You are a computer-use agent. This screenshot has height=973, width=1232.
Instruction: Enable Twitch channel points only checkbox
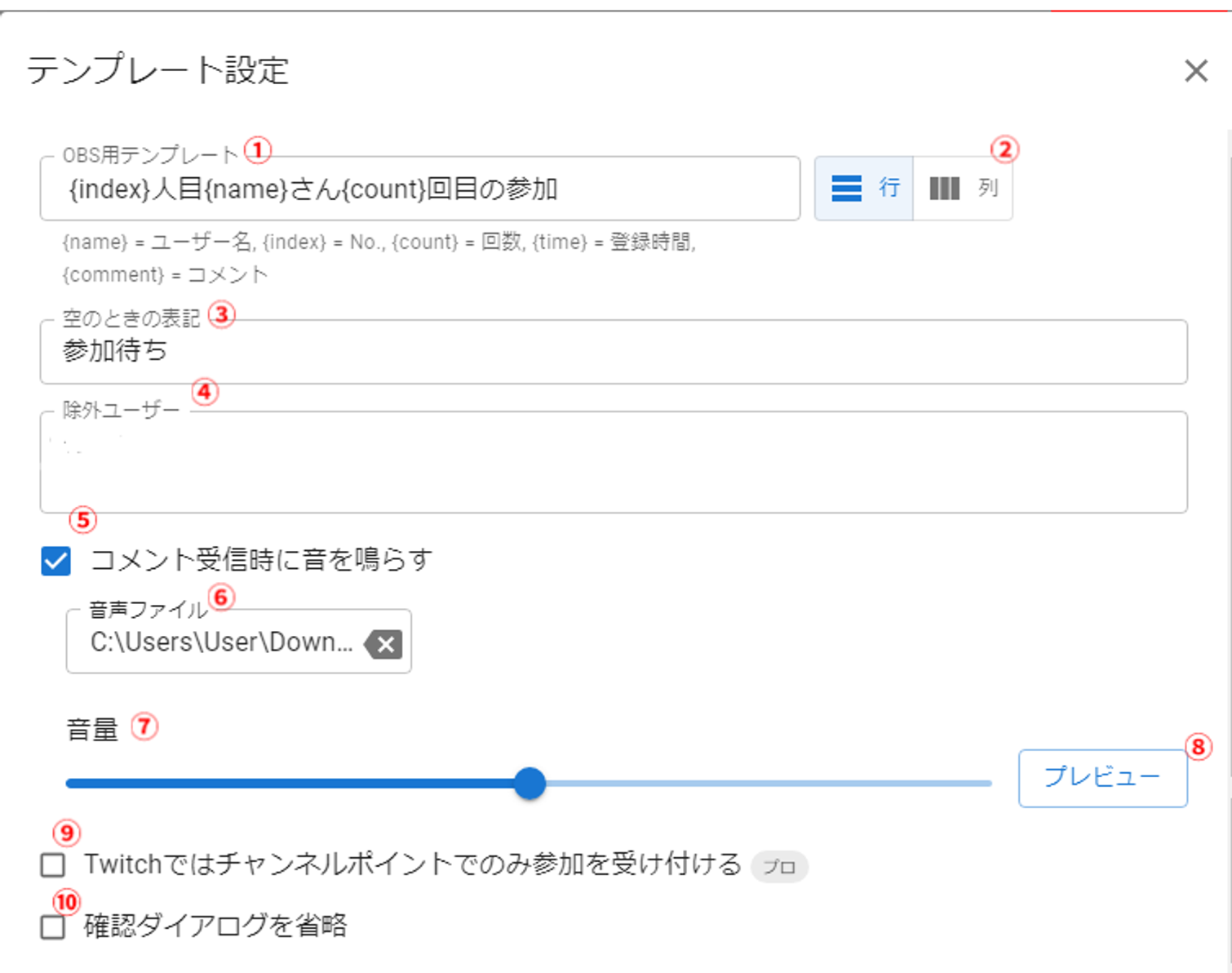pos(53,865)
